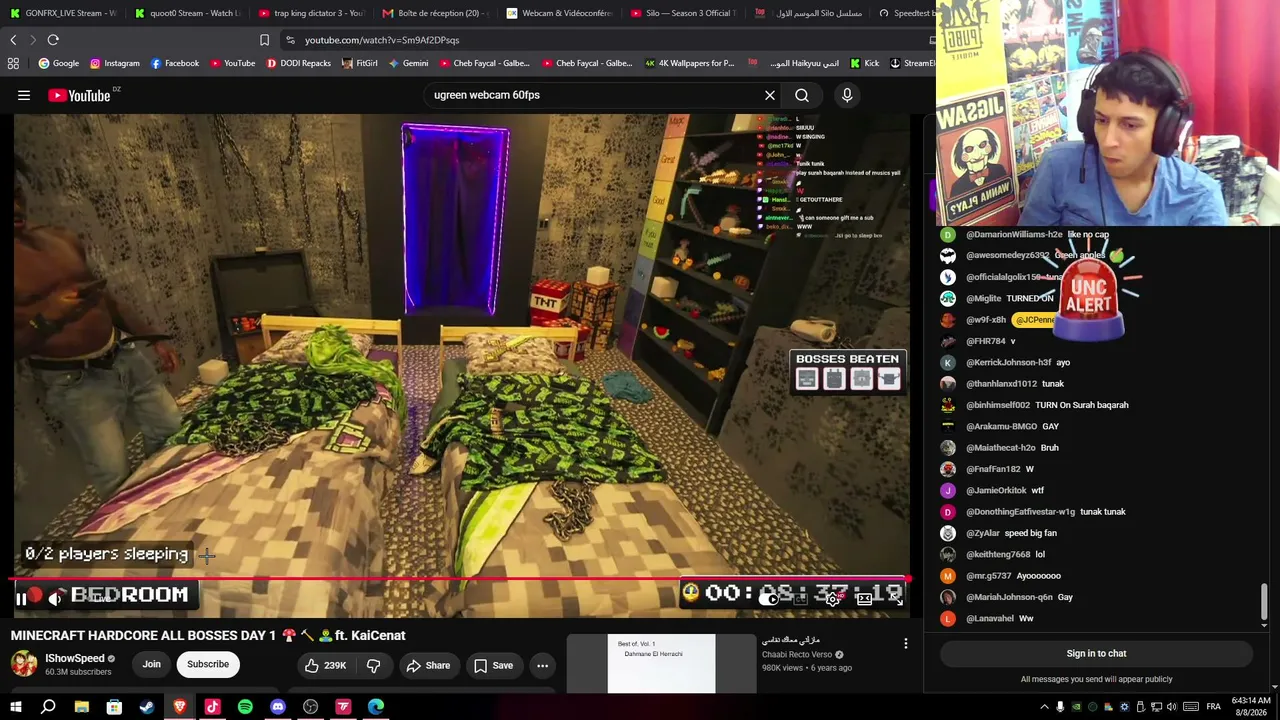Change the FRA keyboard language

click(x=1213, y=707)
